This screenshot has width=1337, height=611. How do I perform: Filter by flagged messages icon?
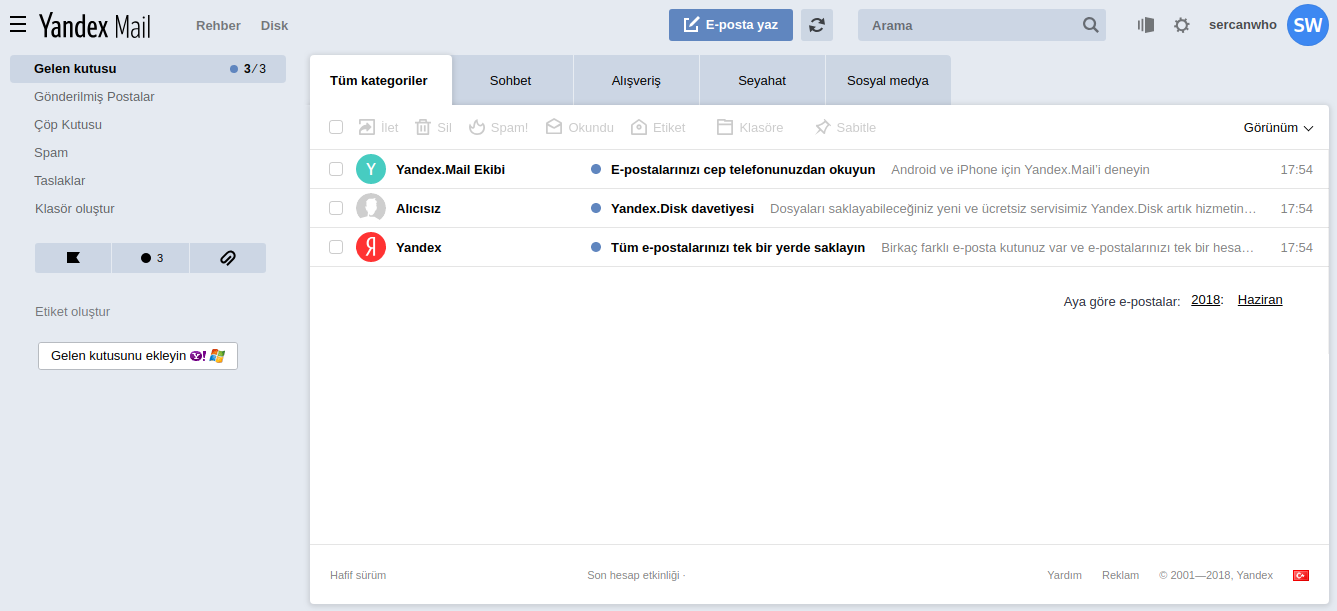tap(73, 258)
